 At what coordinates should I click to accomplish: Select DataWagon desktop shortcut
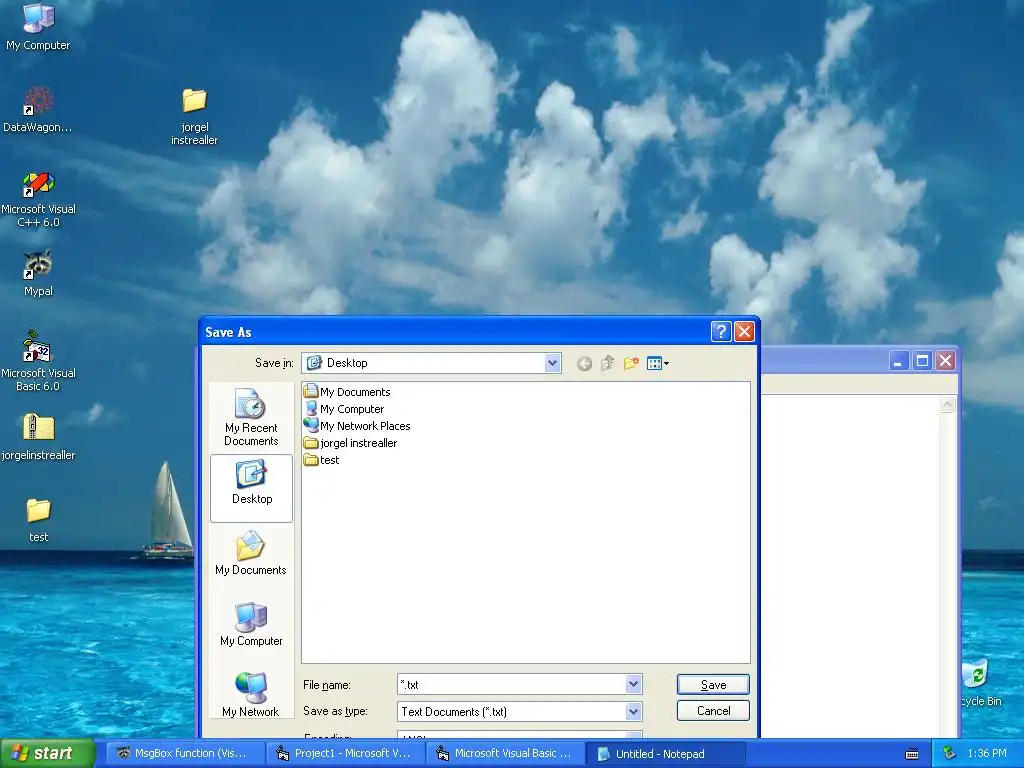(38, 110)
